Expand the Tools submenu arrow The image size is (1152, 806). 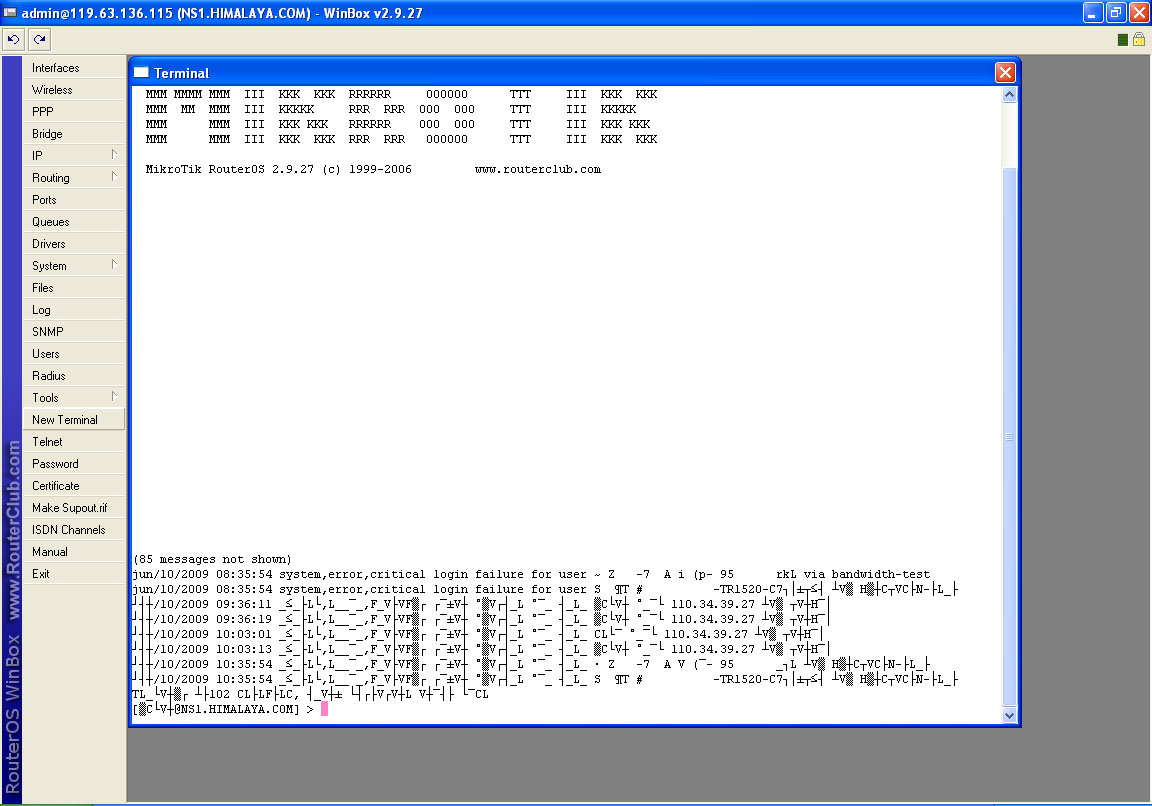coord(114,397)
